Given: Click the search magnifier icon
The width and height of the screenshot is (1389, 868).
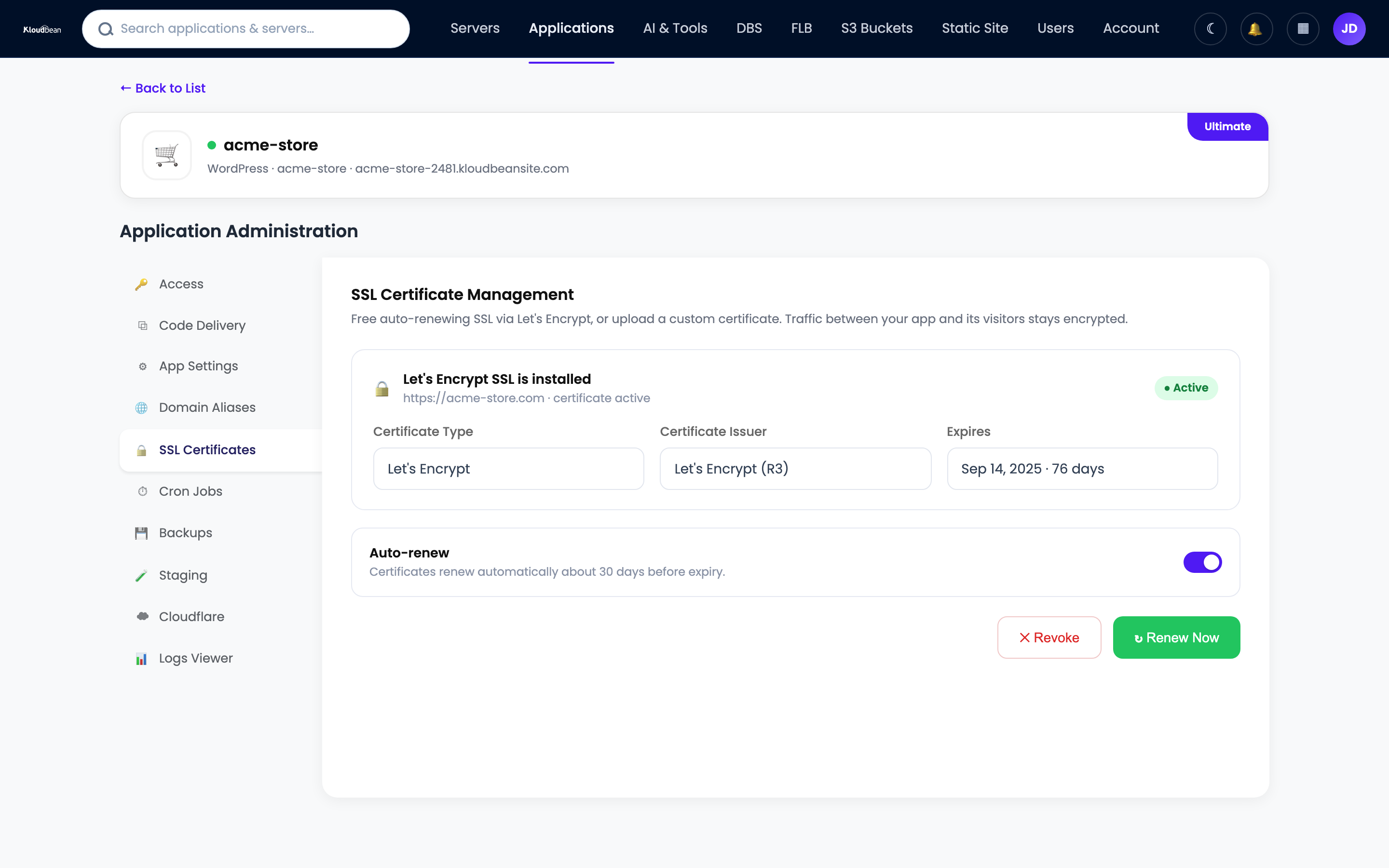Looking at the screenshot, I should (106, 29).
